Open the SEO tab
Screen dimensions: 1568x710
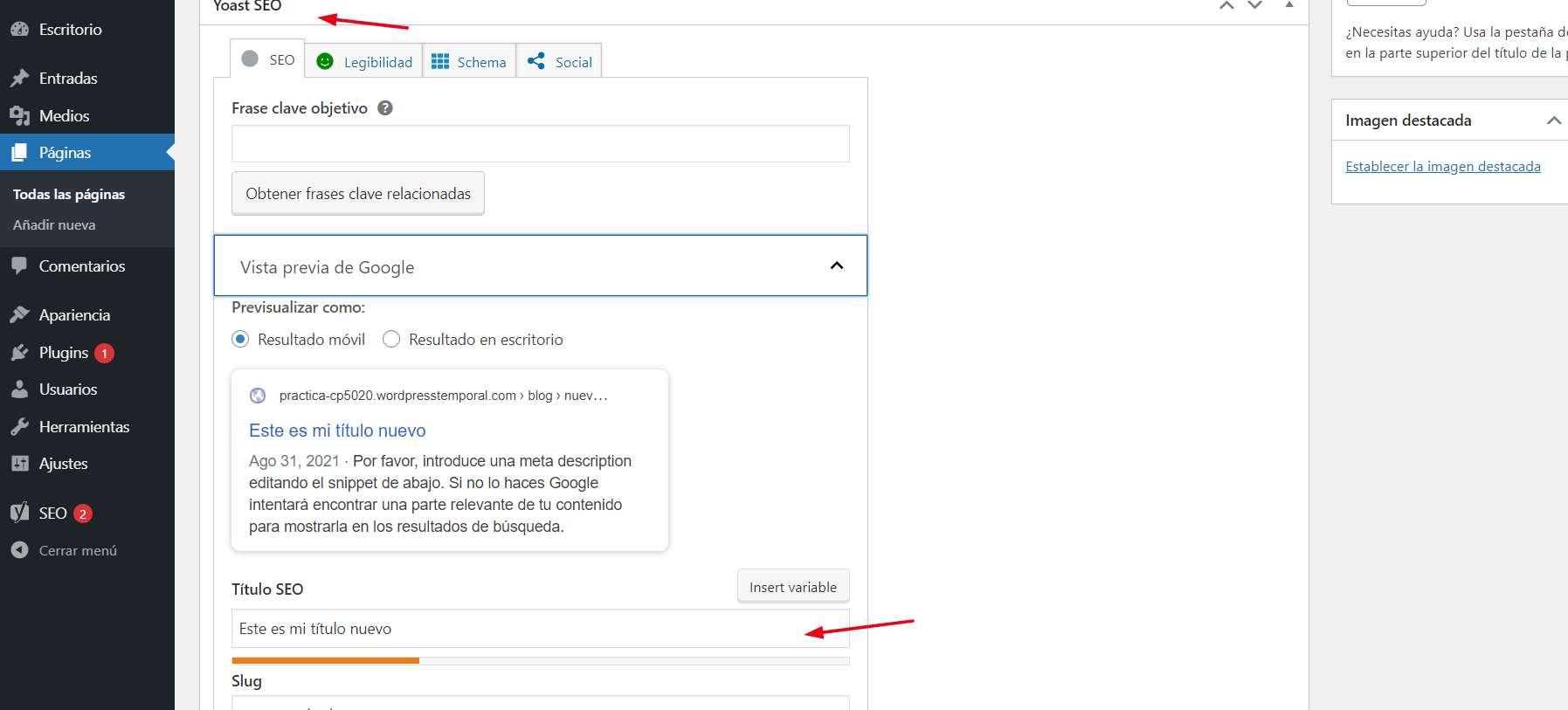[x=267, y=59]
